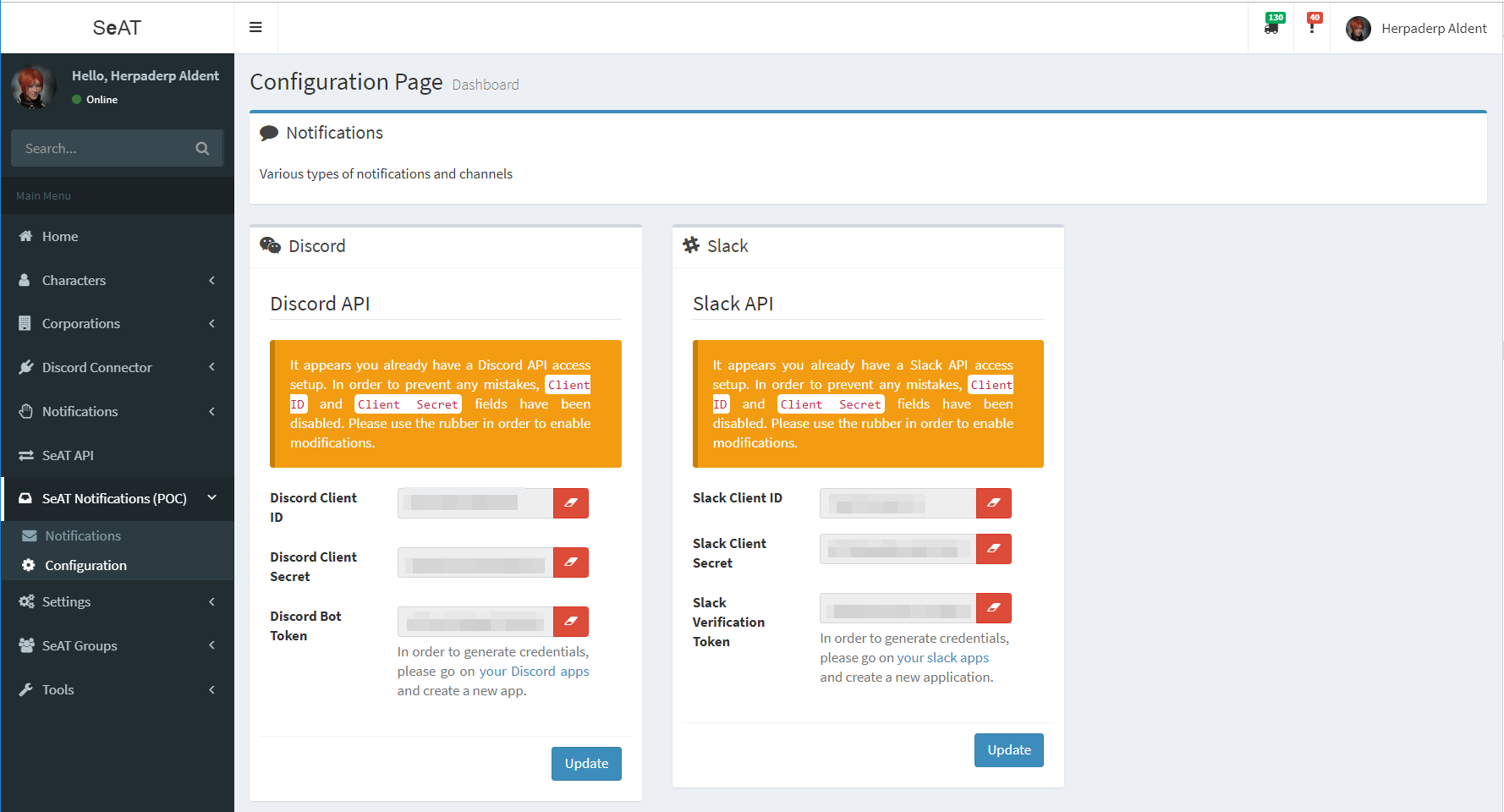The width and height of the screenshot is (1504, 812).
Task: Open Herpaderp Aldent user menu
Action: click(1416, 28)
